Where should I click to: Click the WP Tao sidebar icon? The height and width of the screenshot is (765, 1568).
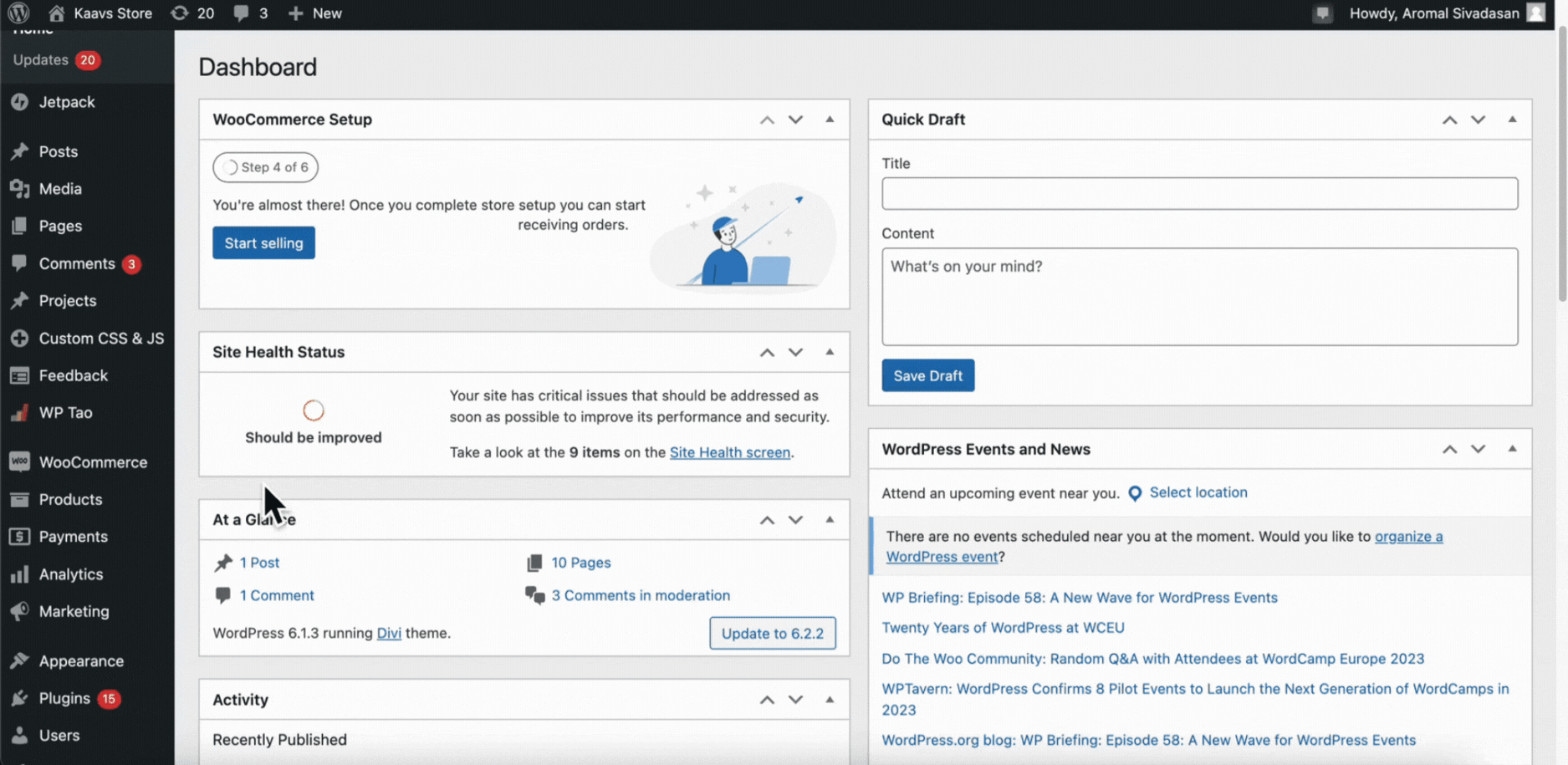tap(19, 413)
